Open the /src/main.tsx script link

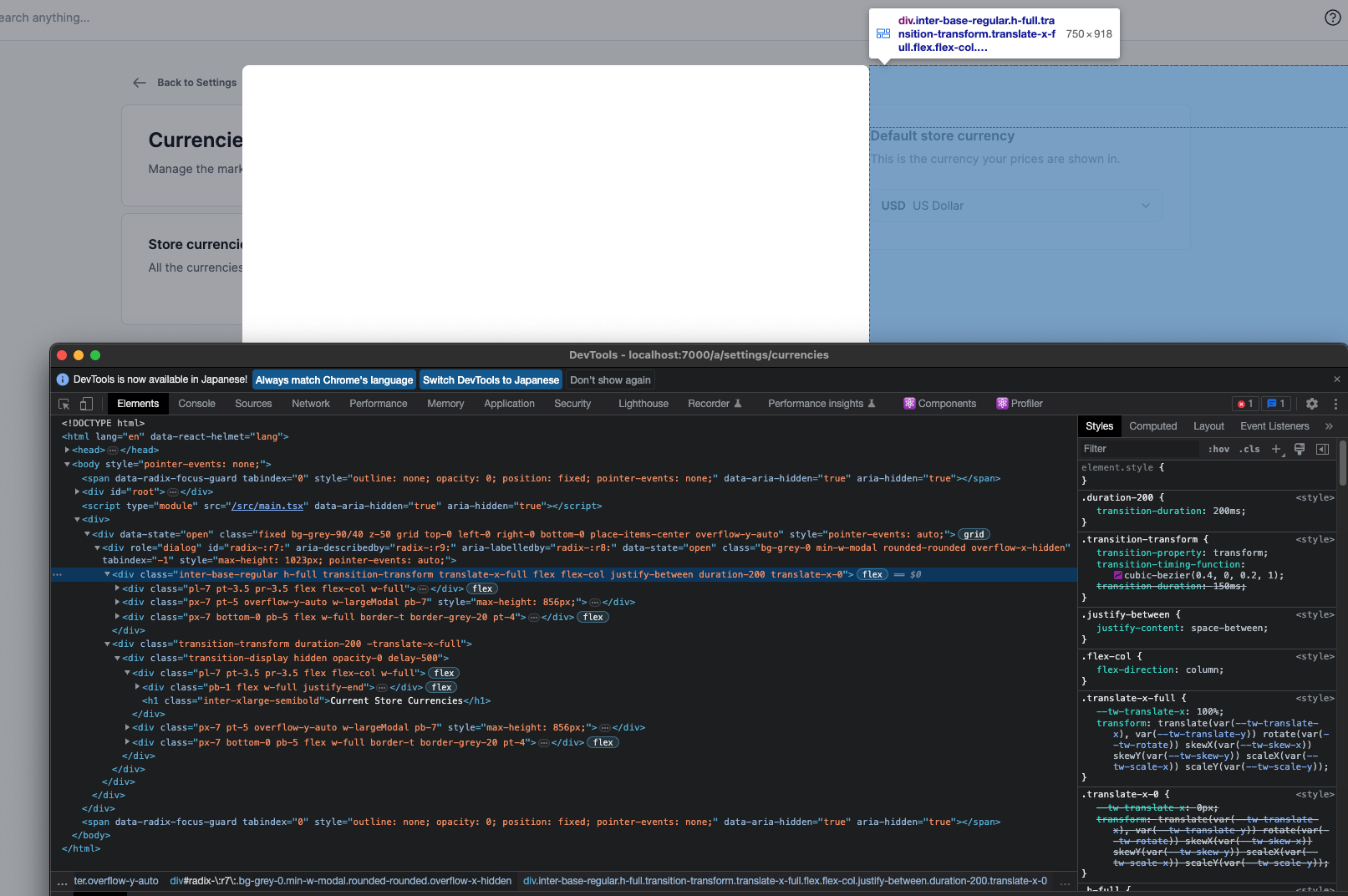click(x=267, y=507)
